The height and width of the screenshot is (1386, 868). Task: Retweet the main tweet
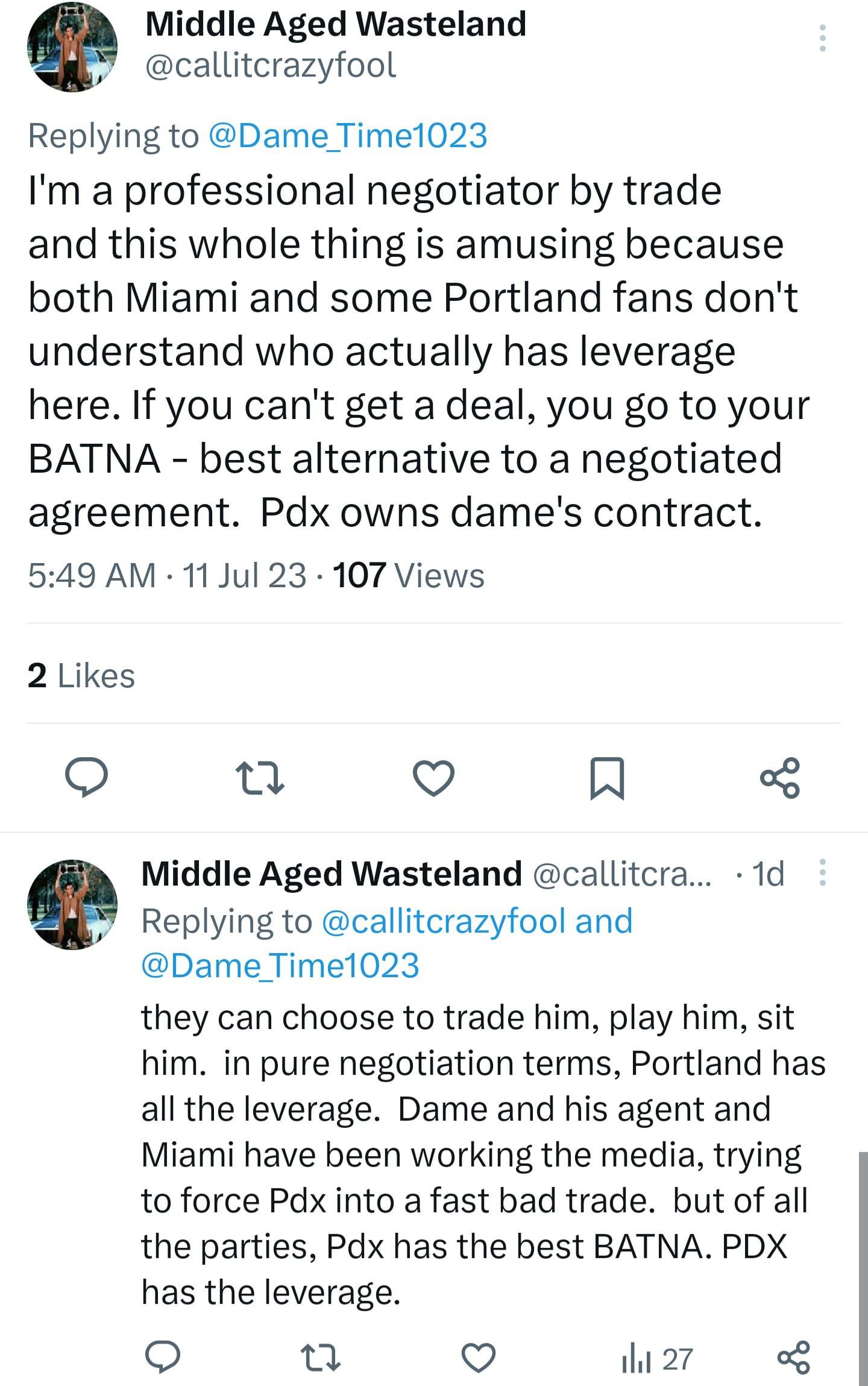pyautogui.click(x=260, y=778)
